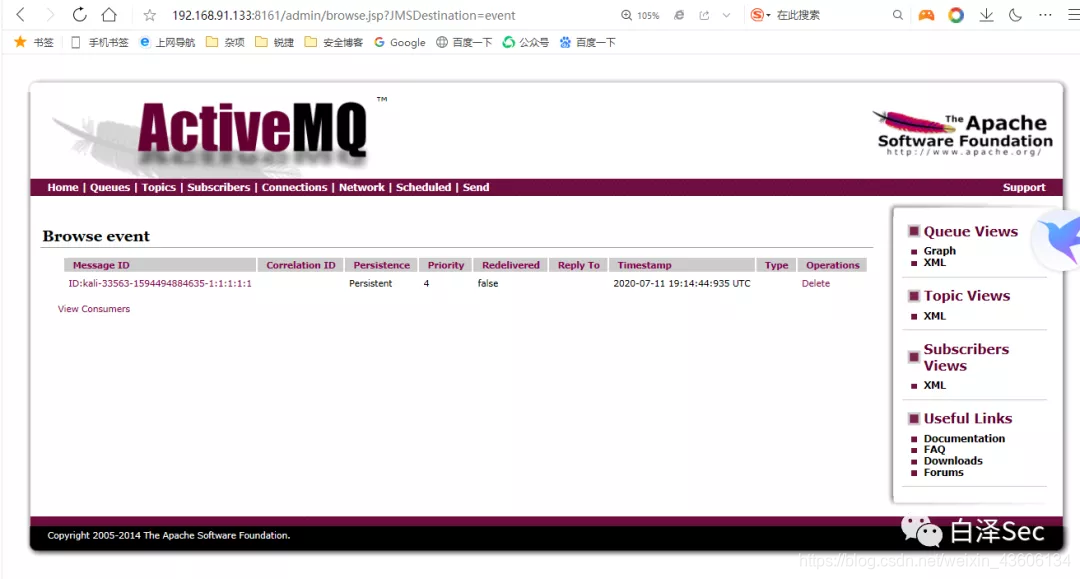1080x579 pixels.
Task: Click the share icon in the address bar
Action: coord(704,15)
